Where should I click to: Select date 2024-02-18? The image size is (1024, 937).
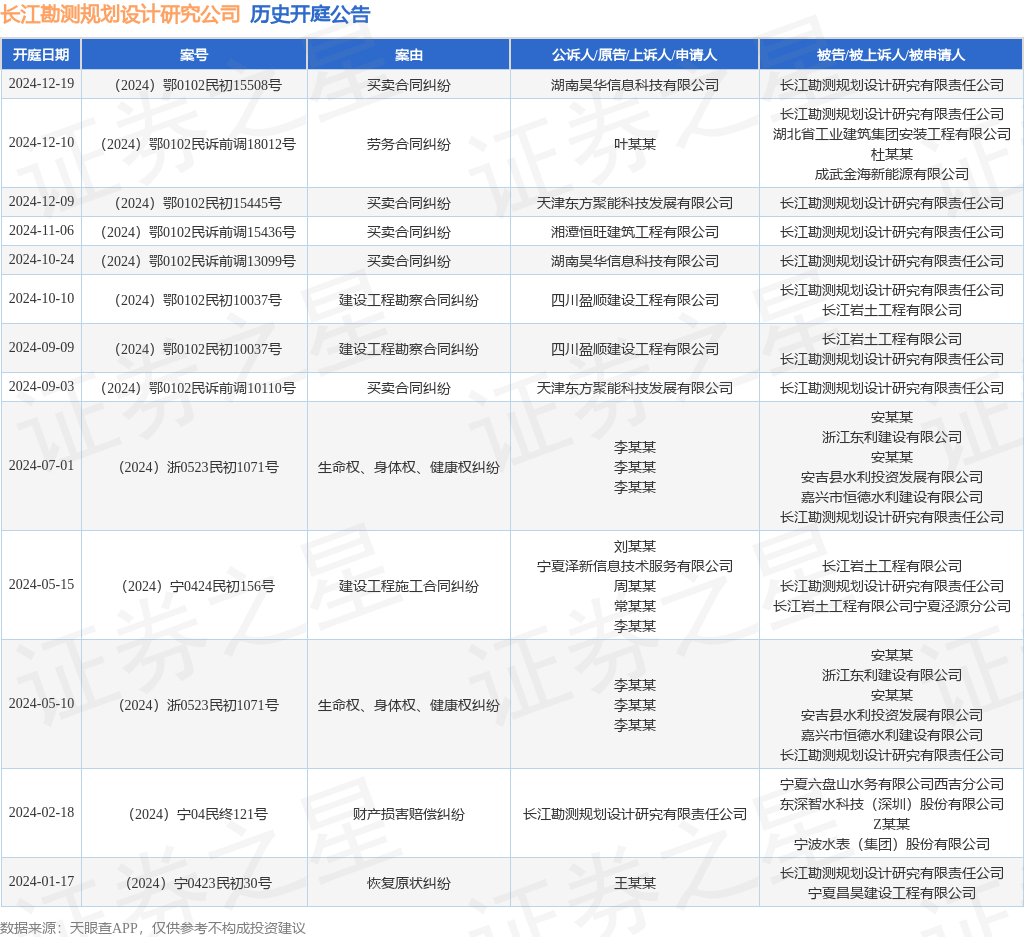tap(41, 812)
